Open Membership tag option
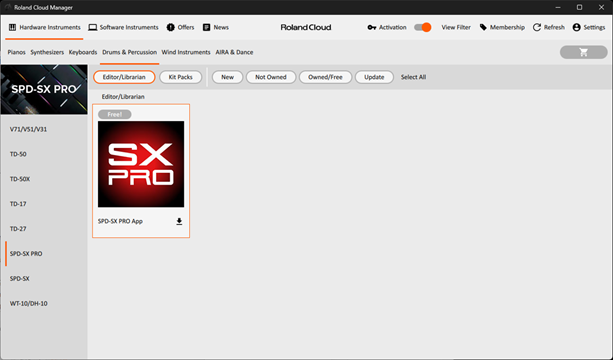This screenshot has height=360, width=613. (x=502, y=27)
